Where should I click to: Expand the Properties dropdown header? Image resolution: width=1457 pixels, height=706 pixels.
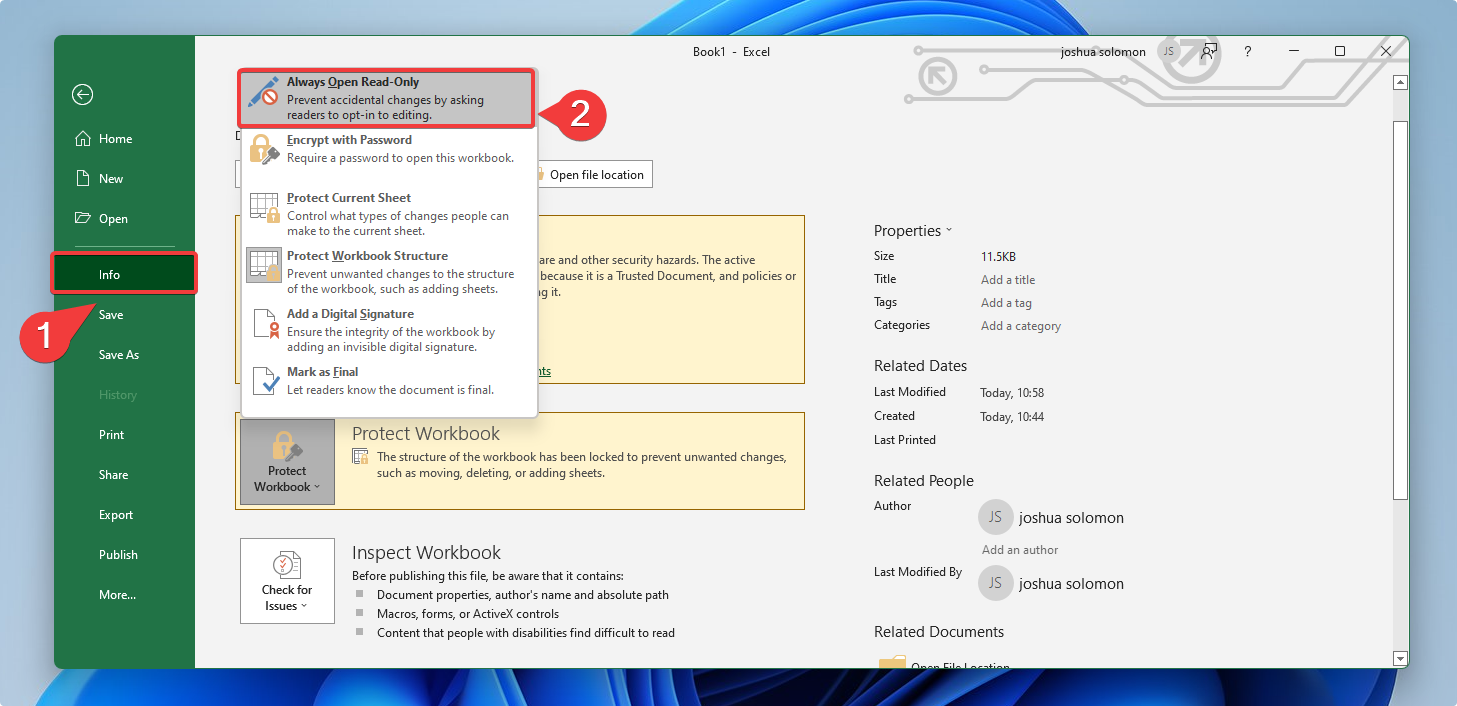912,231
